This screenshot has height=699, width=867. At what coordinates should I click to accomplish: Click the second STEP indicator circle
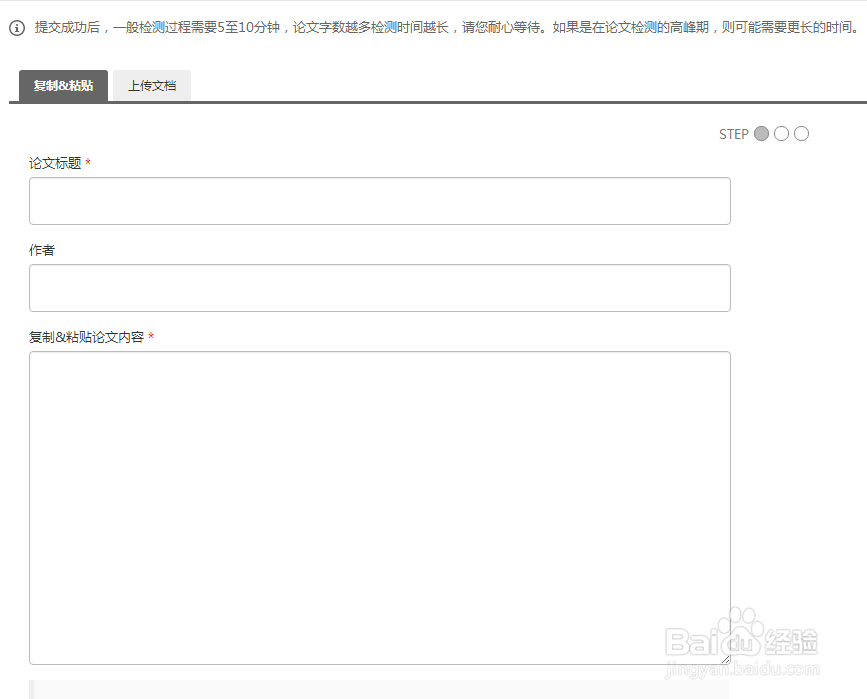781,134
